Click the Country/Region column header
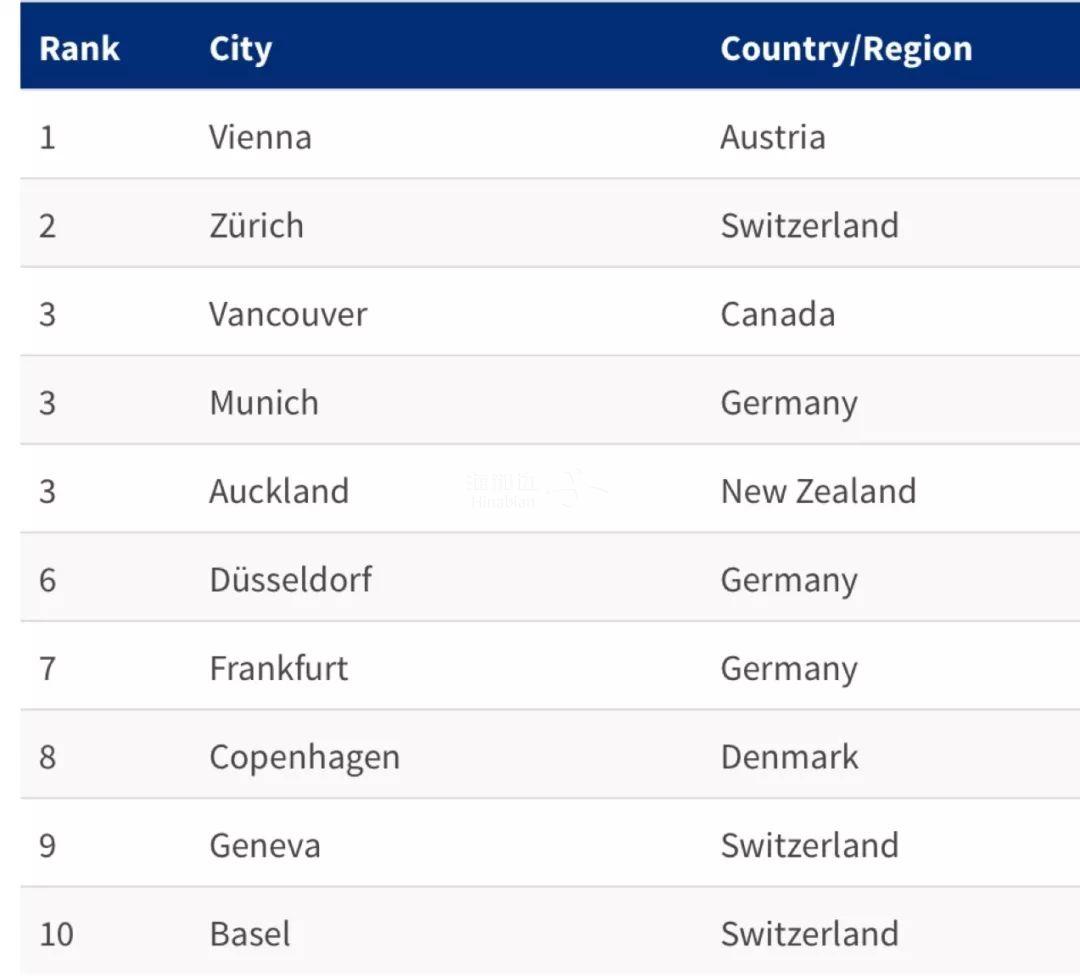Image resolution: width=1080 pixels, height=976 pixels. click(846, 50)
